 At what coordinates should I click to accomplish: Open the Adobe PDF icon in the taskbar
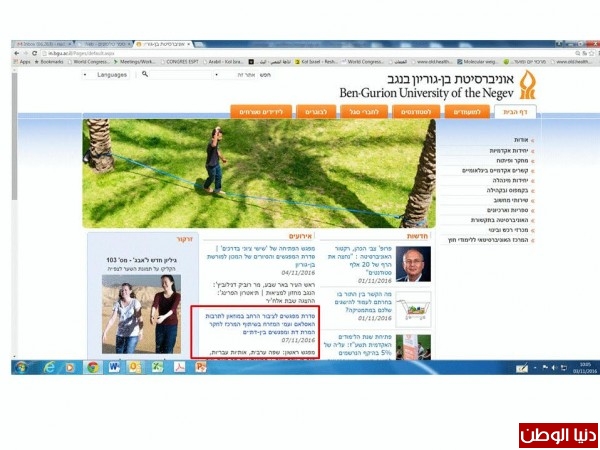click(x=179, y=367)
